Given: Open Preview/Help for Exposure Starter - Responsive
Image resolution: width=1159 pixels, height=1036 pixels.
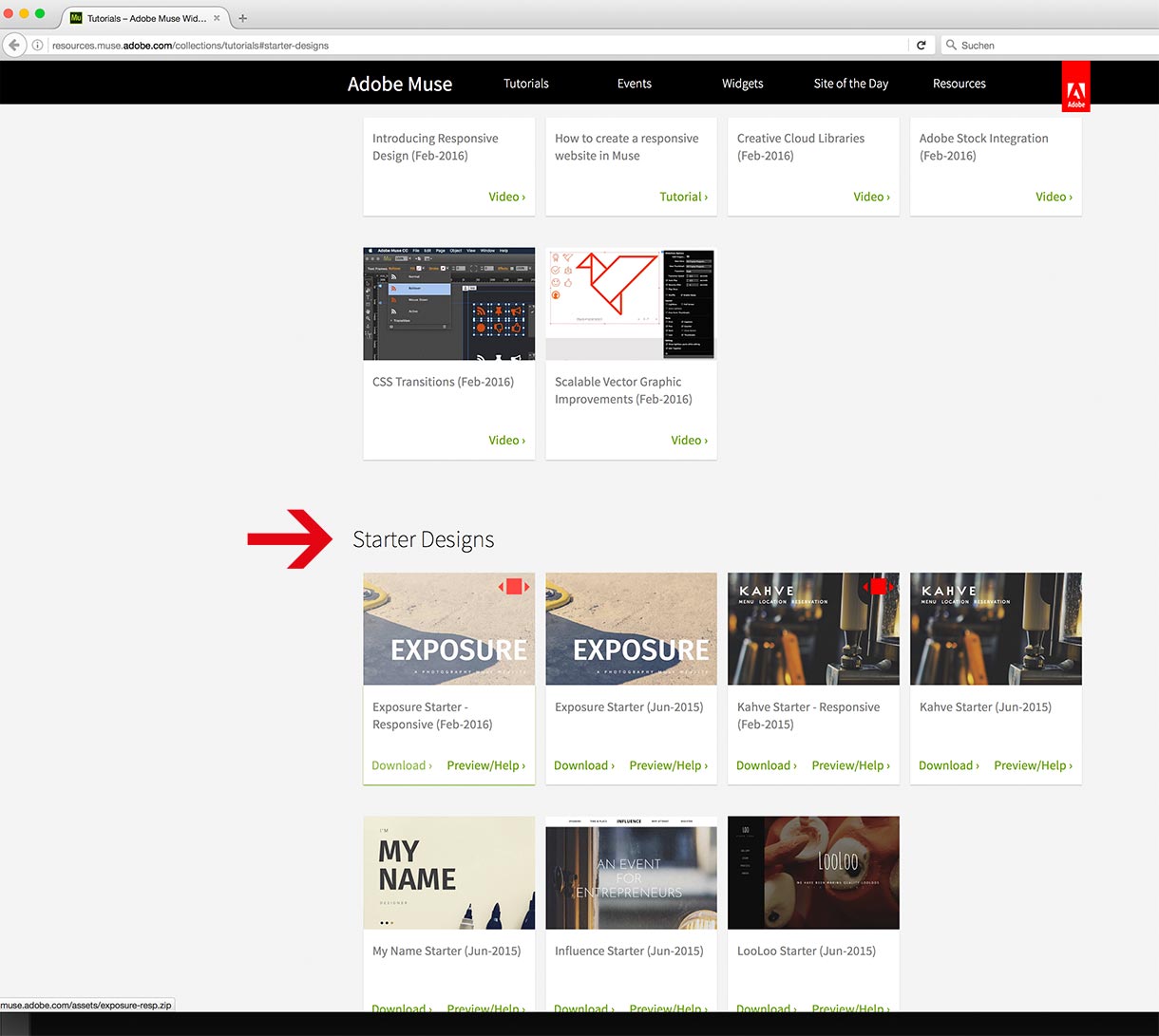Looking at the screenshot, I should 486,765.
